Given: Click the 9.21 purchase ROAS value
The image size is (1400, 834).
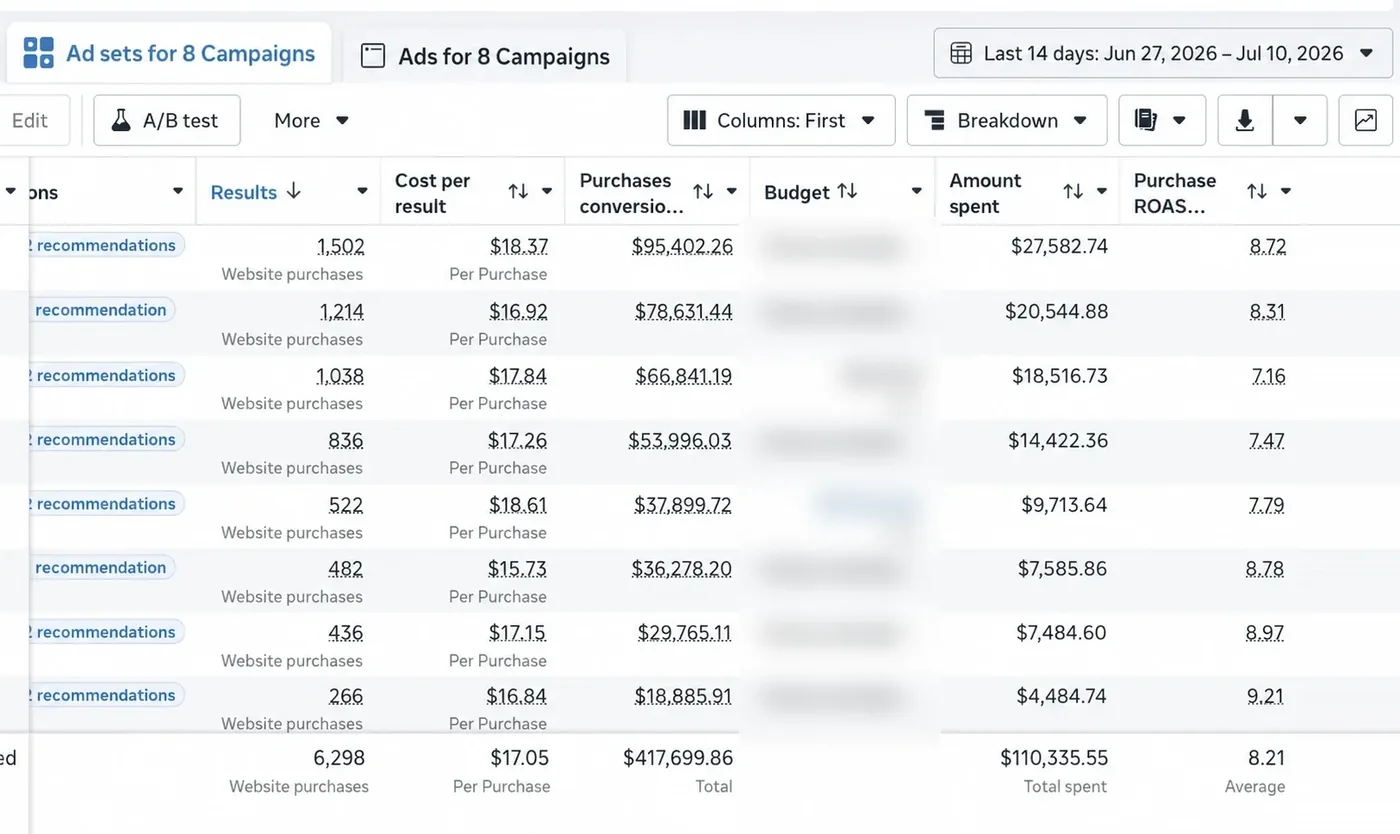Looking at the screenshot, I should pyautogui.click(x=1266, y=696).
